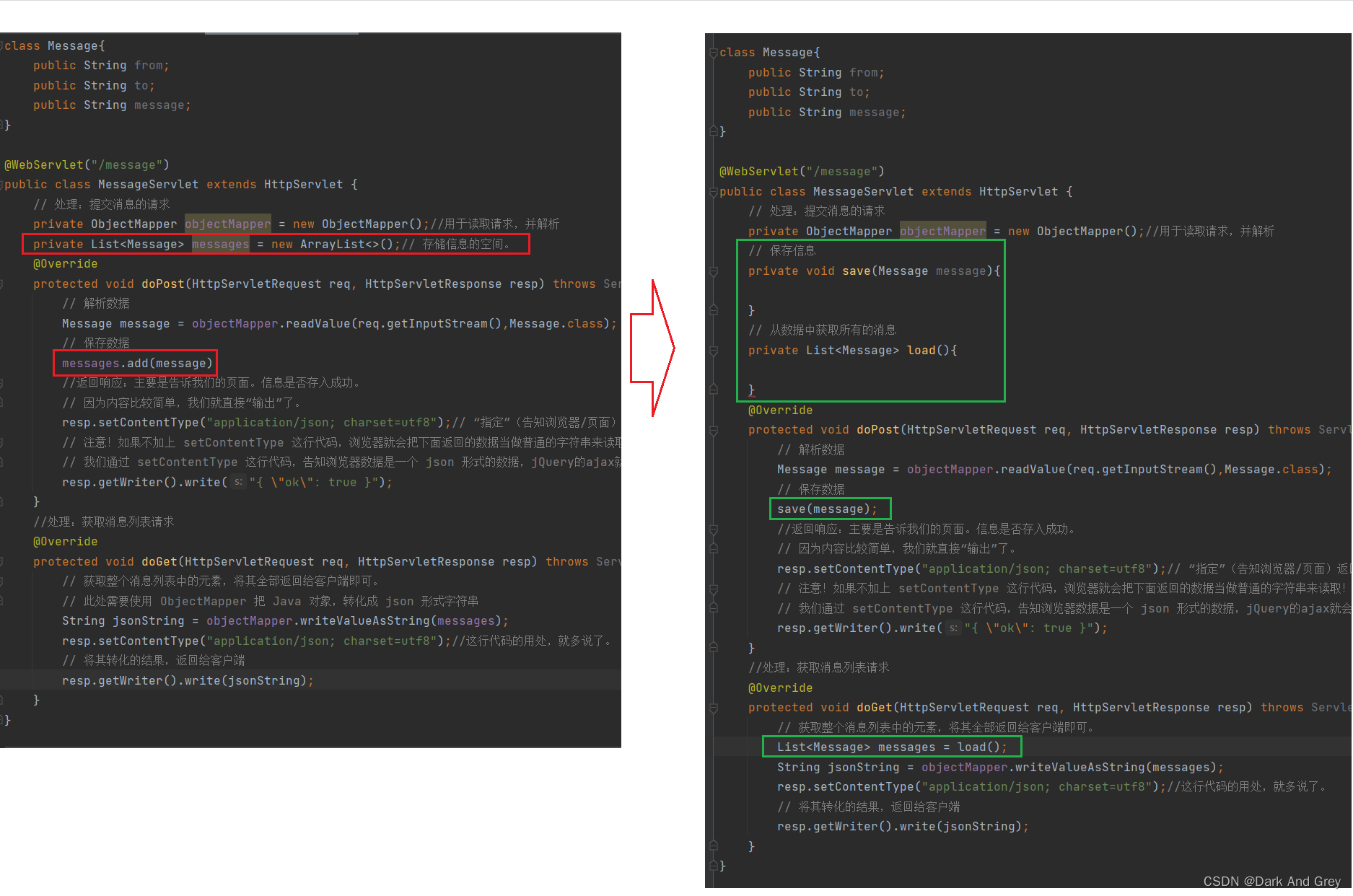Click 'resp.getWriter().write(jsonString);' in right code
The height and width of the screenshot is (896, 1353).
point(903,827)
